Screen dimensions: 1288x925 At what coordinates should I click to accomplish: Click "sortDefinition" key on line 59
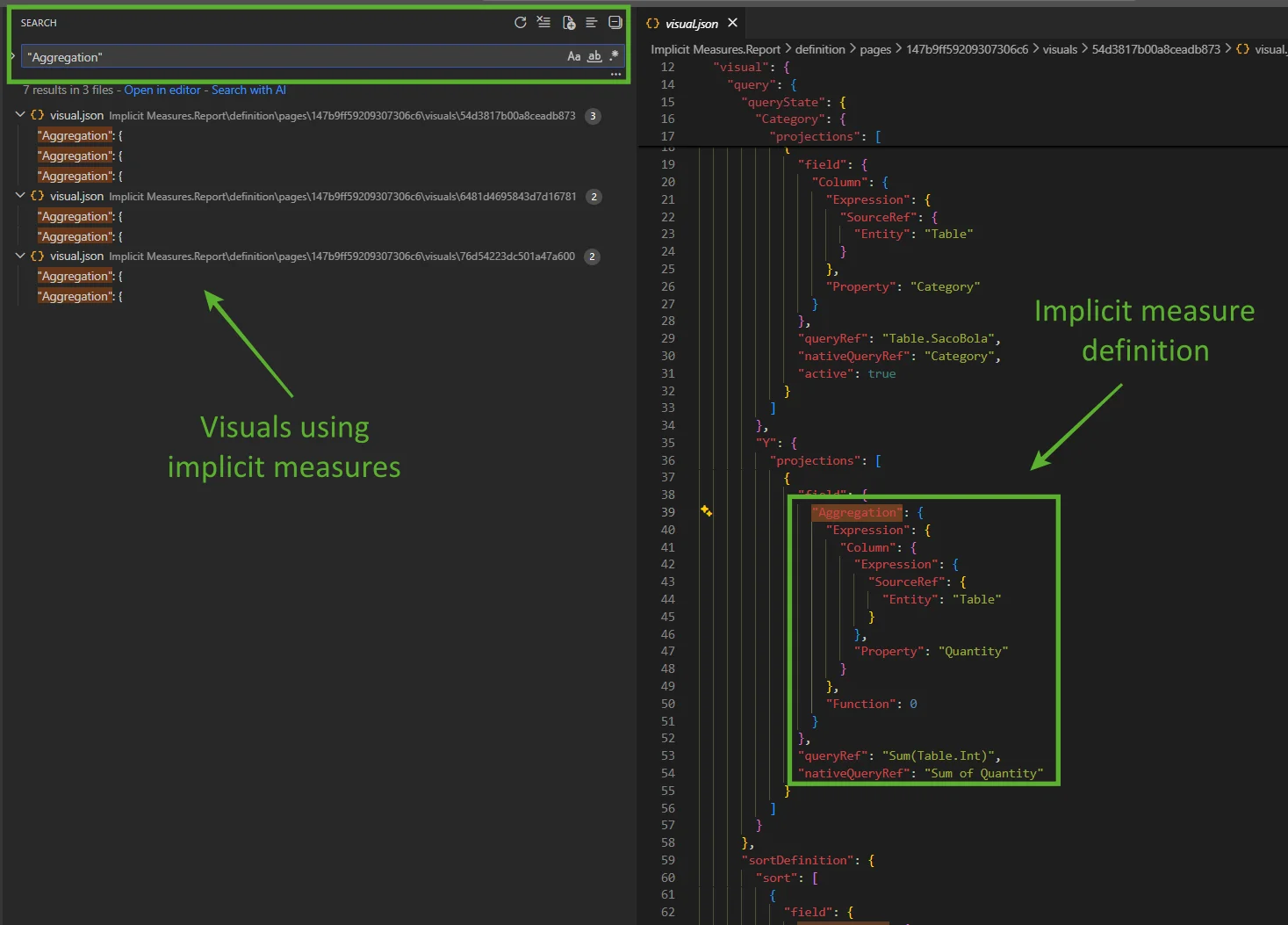pos(797,860)
